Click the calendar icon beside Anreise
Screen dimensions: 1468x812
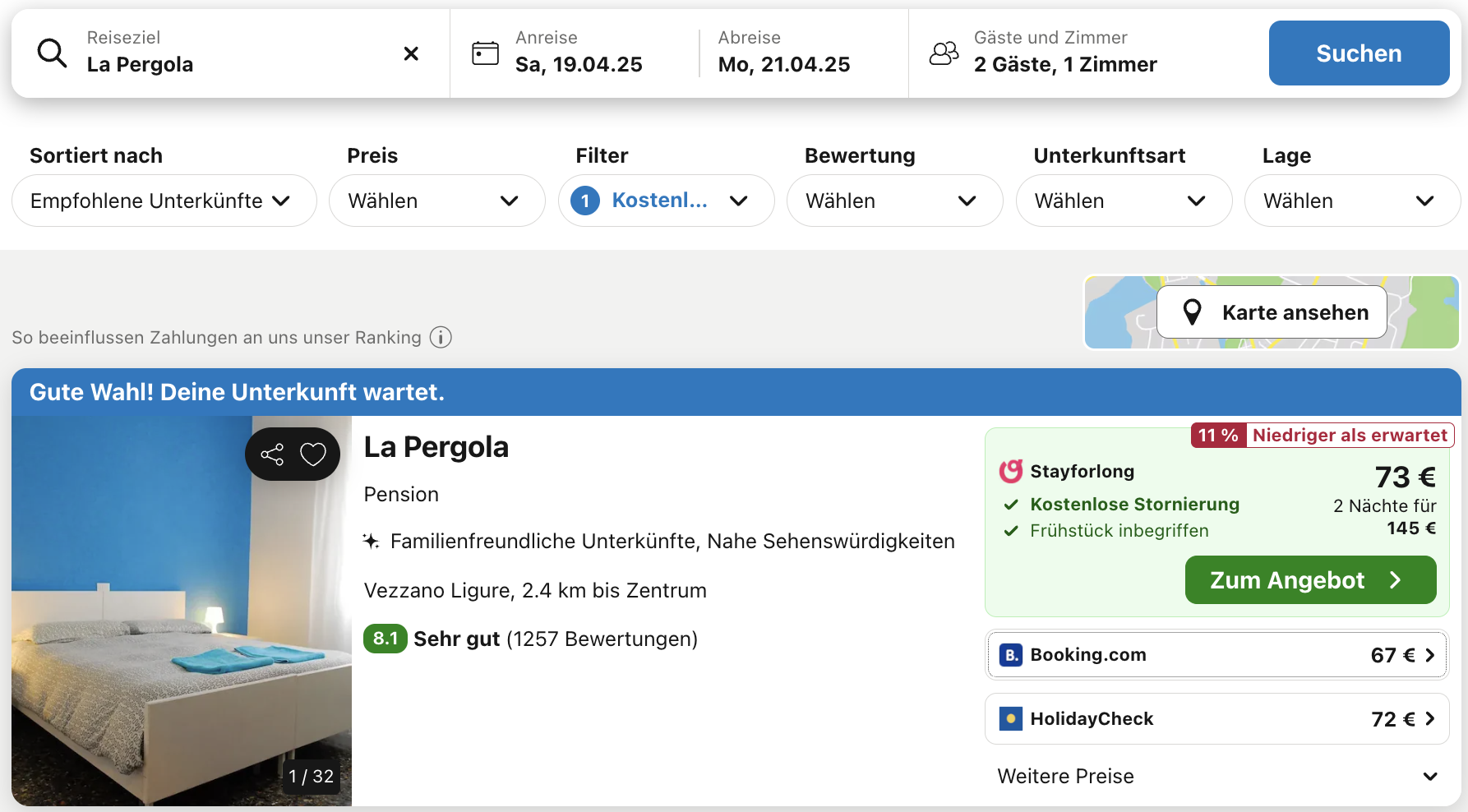pyautogui.click(x=485, y=53)
